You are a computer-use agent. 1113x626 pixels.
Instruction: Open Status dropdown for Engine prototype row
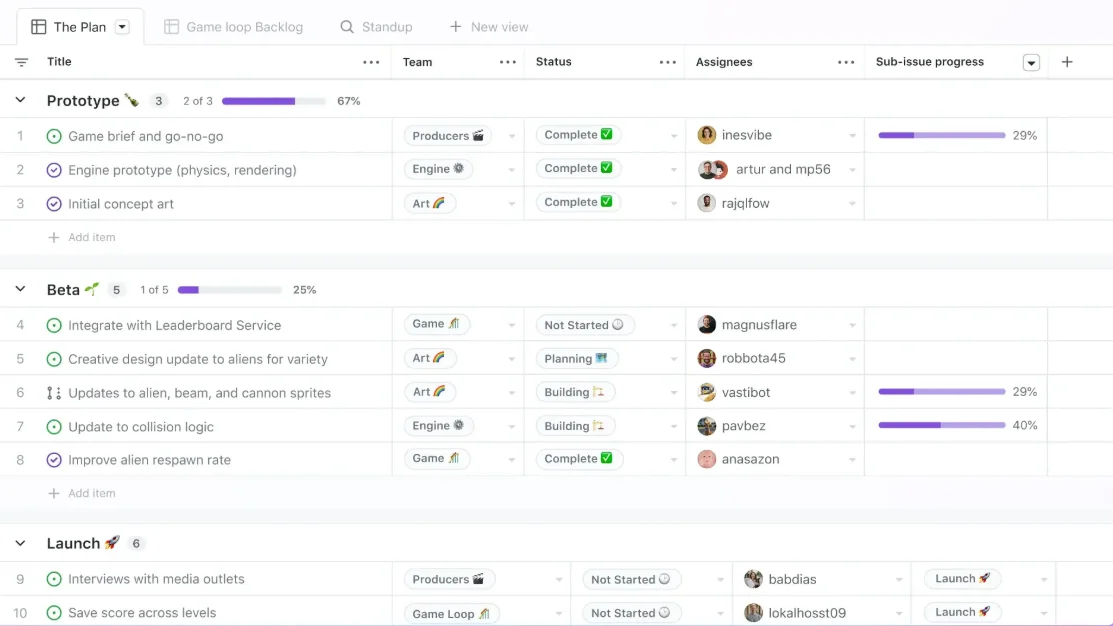point(674,170)
